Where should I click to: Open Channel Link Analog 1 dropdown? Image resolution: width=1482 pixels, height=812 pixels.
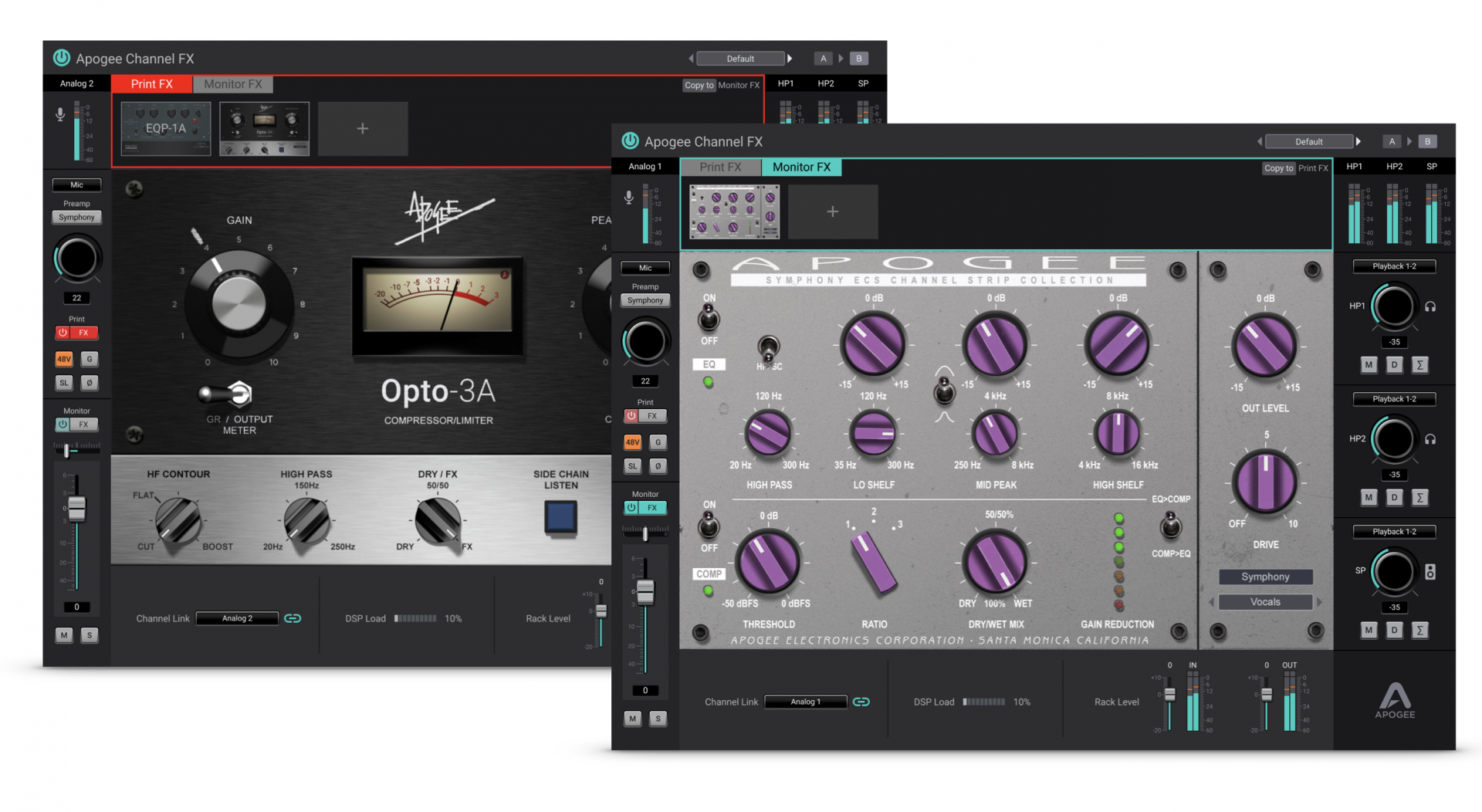click(805, 702)
